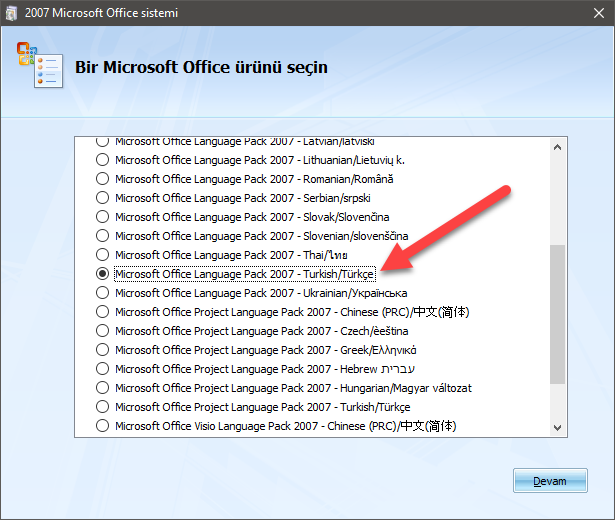The width and height of the screenshot is (615, 520).
Task: Choose Slovenian/slovenščina language pack radio
Action: (x=102, y=236)
